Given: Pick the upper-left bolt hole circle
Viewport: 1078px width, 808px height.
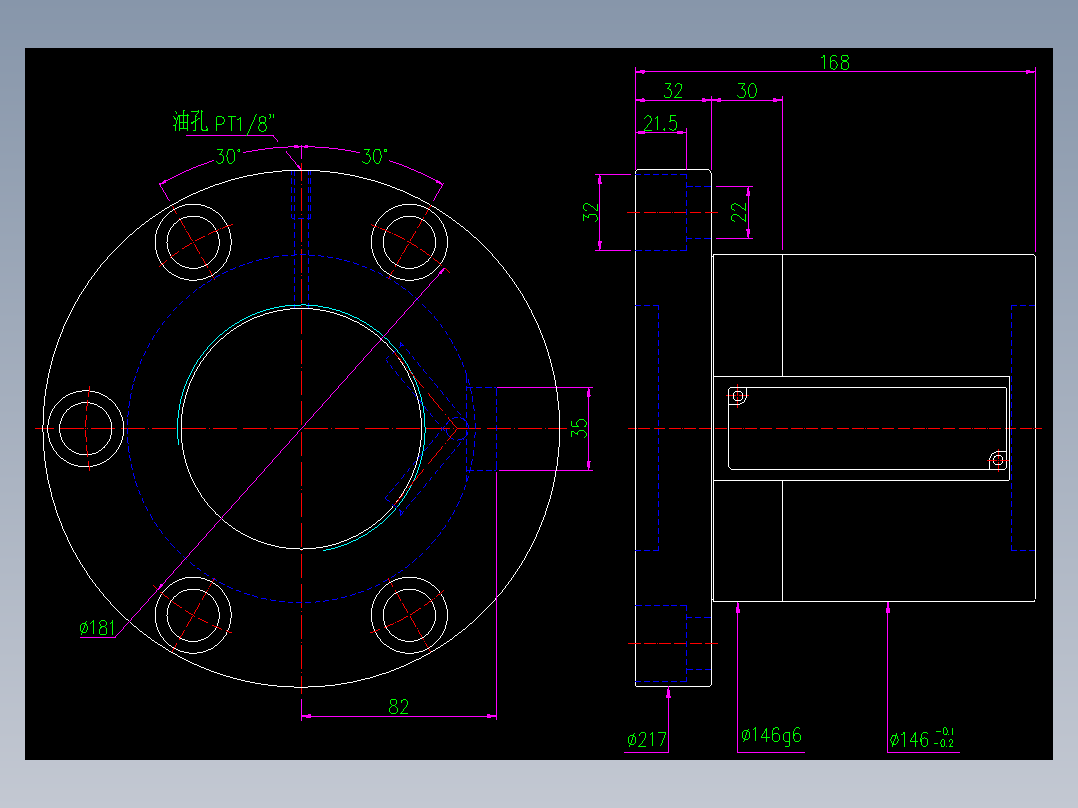Looking at the screenshot, I should [193, 242].
